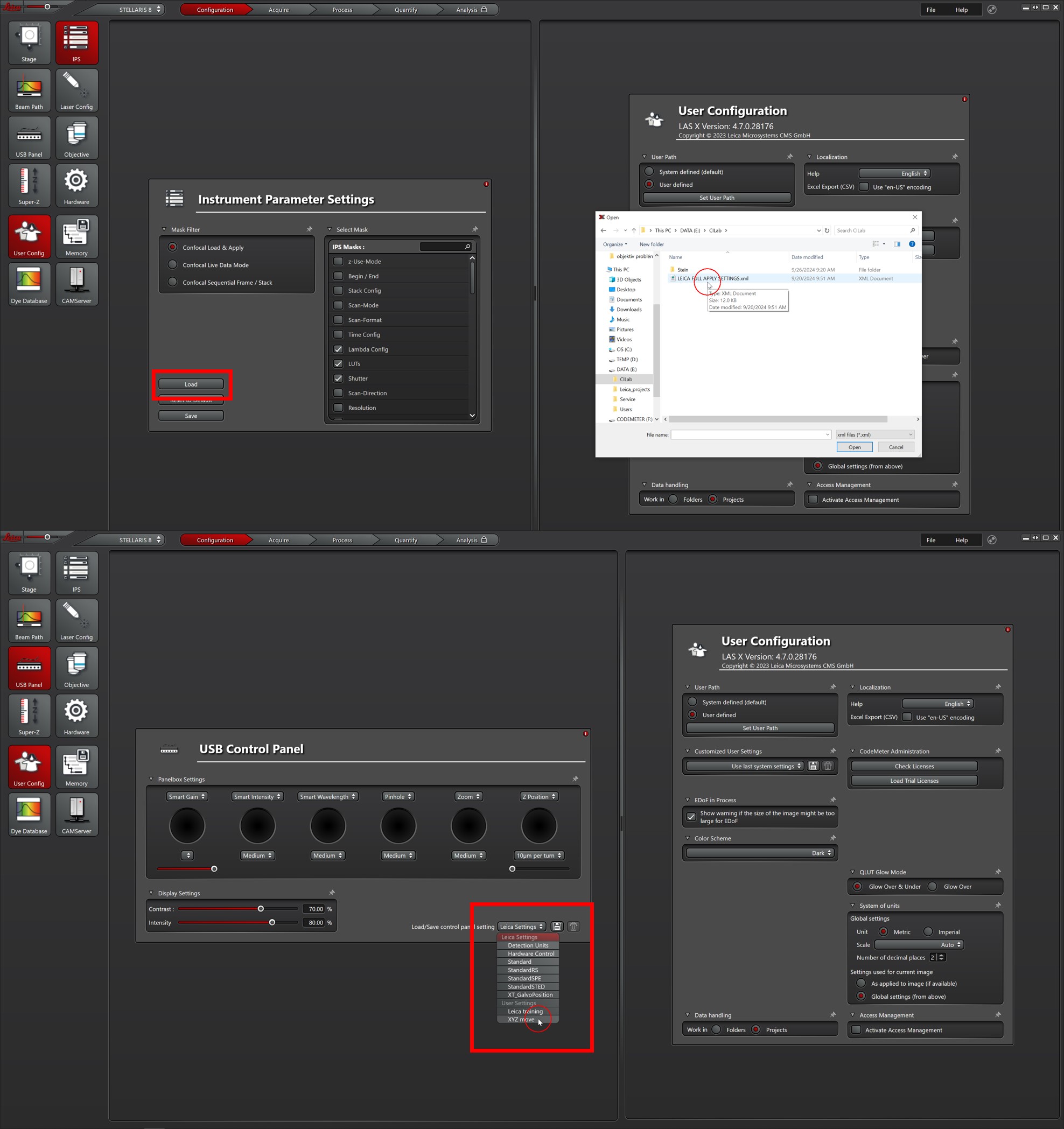Open the Smart Wavelength knob dropdown
This screenshot has height=1129, width=1064.
(328, 797)
